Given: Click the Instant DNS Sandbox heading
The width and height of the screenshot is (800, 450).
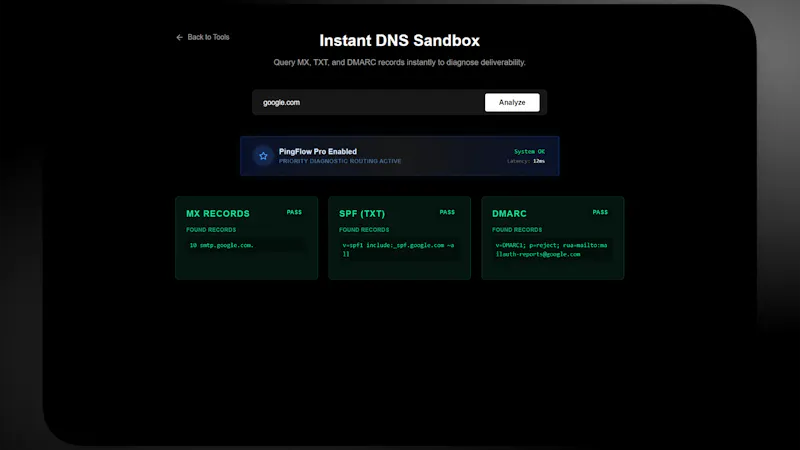Looking at the screenshot, I should [399, 41].
